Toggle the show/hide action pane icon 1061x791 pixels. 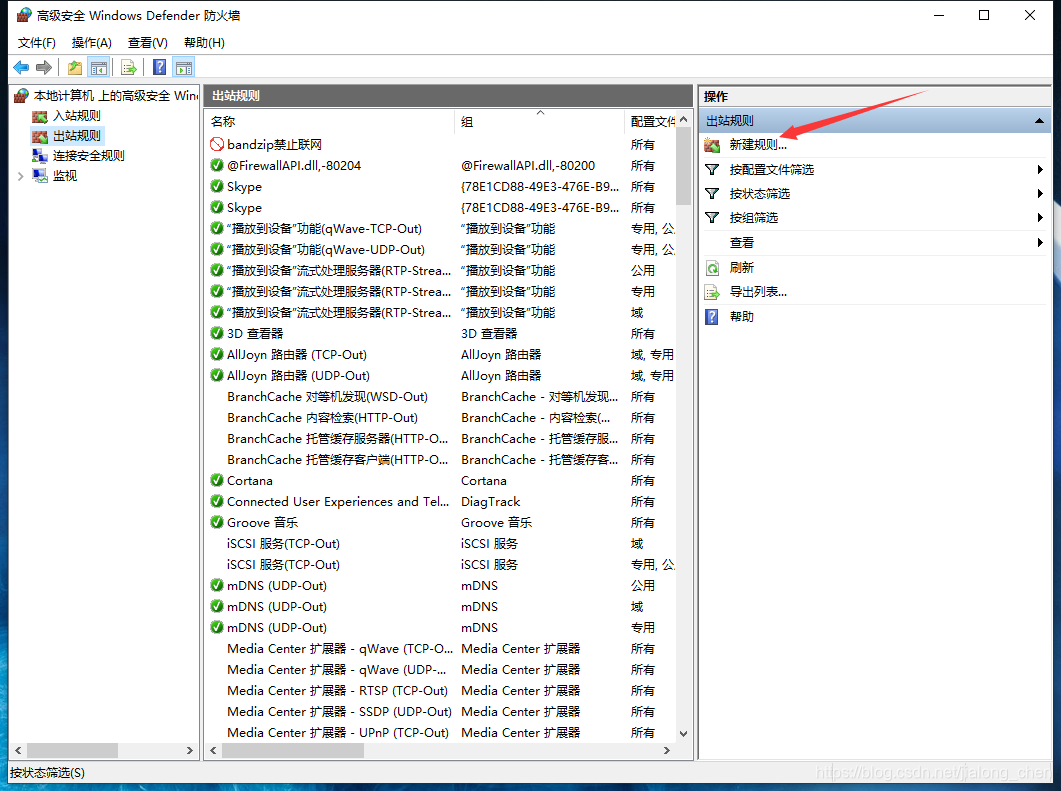point(184,68)
